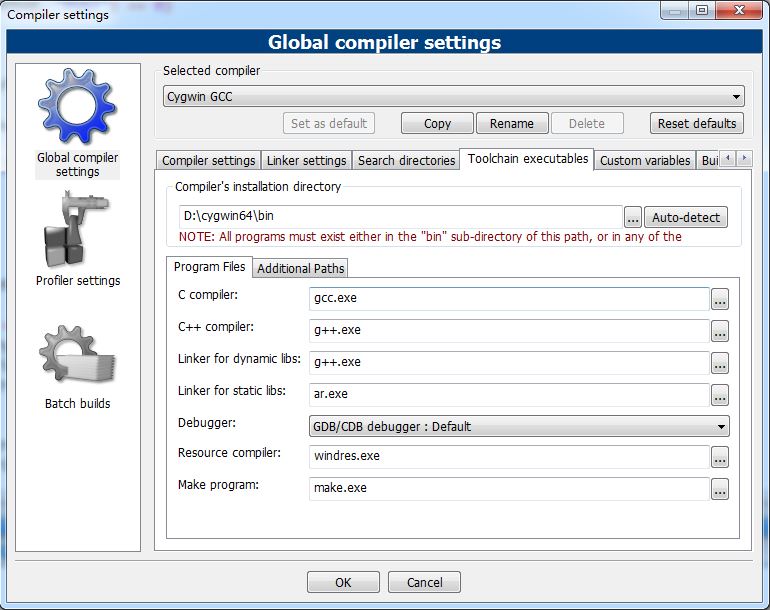The width and height of the screenshot is (770, 610).
Task: Click the Auto-detect button
Action: coord(686,217)
